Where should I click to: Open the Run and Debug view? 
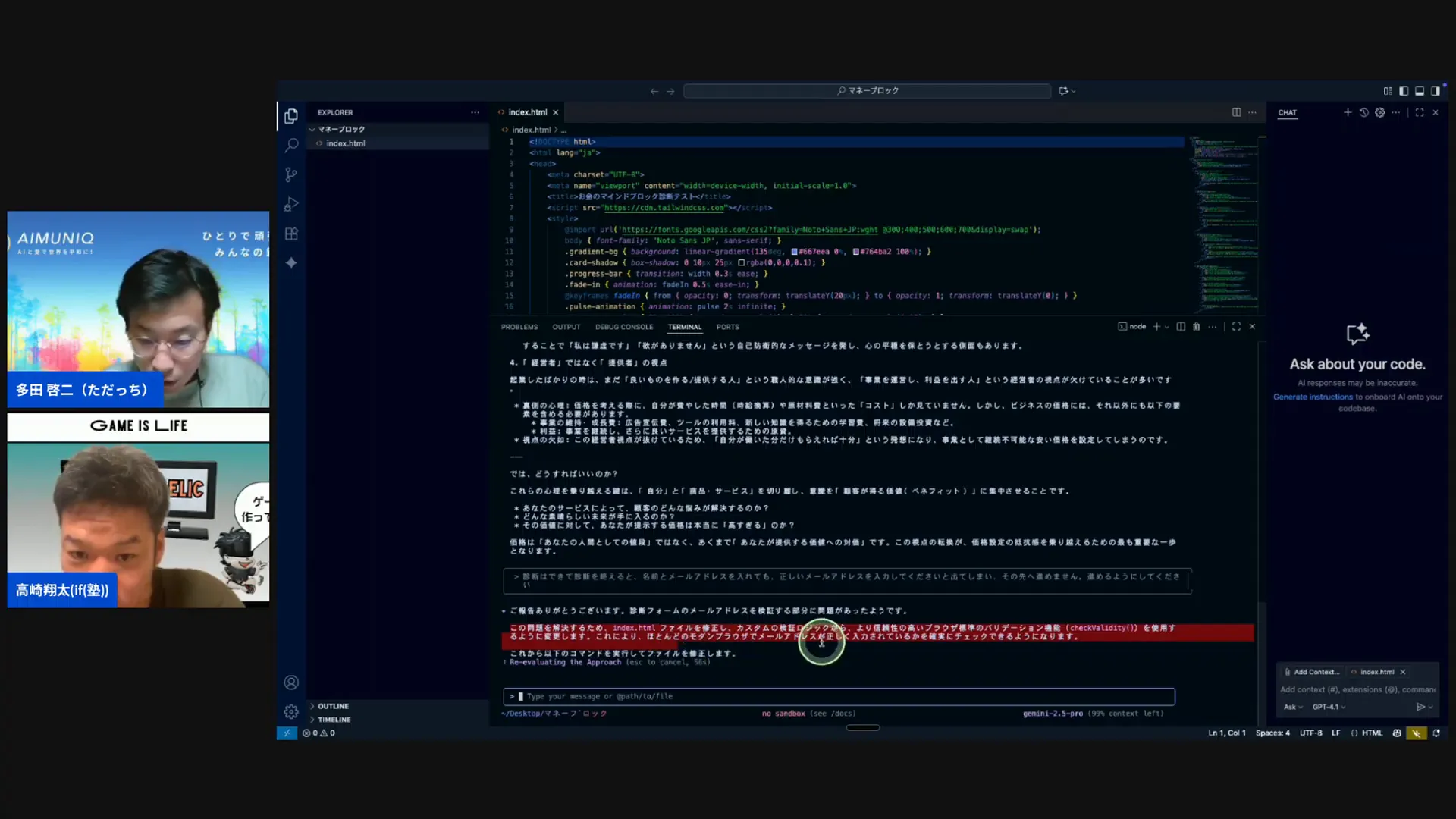[x=291, y=204]
